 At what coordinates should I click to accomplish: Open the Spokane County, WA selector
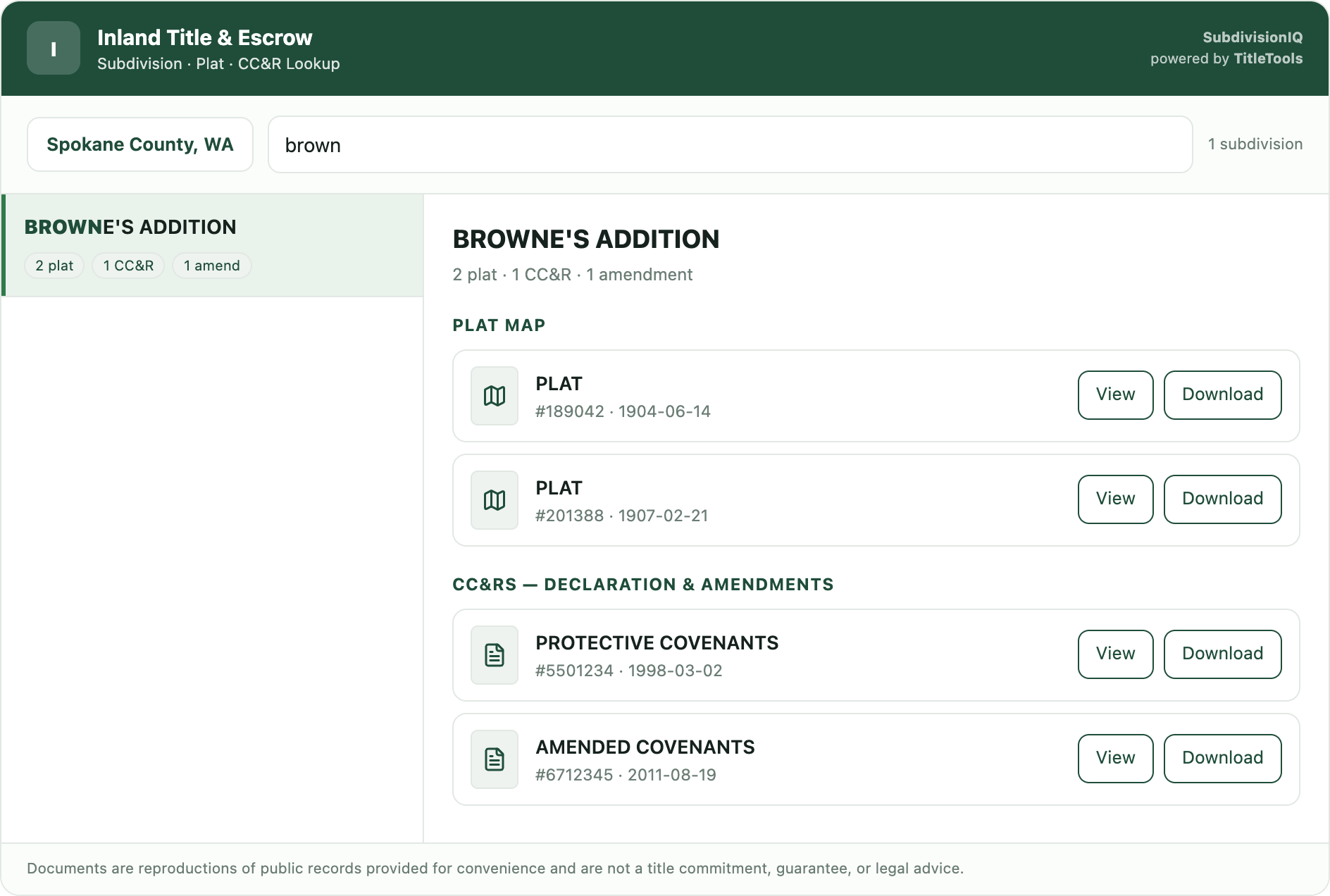(x=140, y=144)
